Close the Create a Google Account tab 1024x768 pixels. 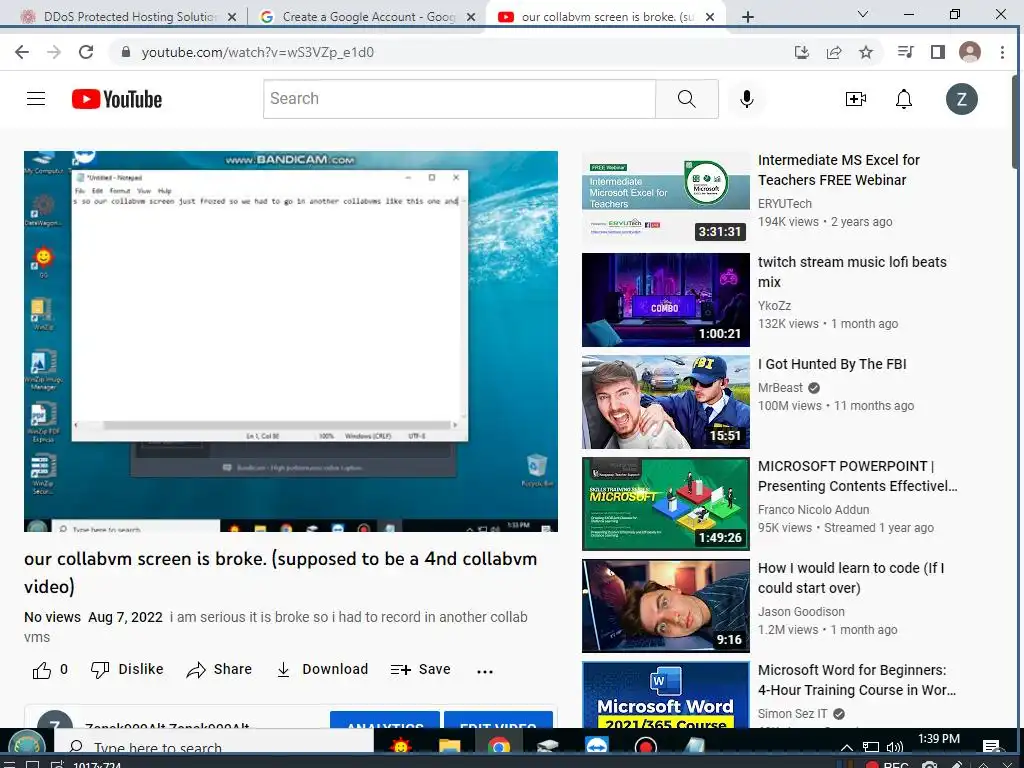click(471, 17)
